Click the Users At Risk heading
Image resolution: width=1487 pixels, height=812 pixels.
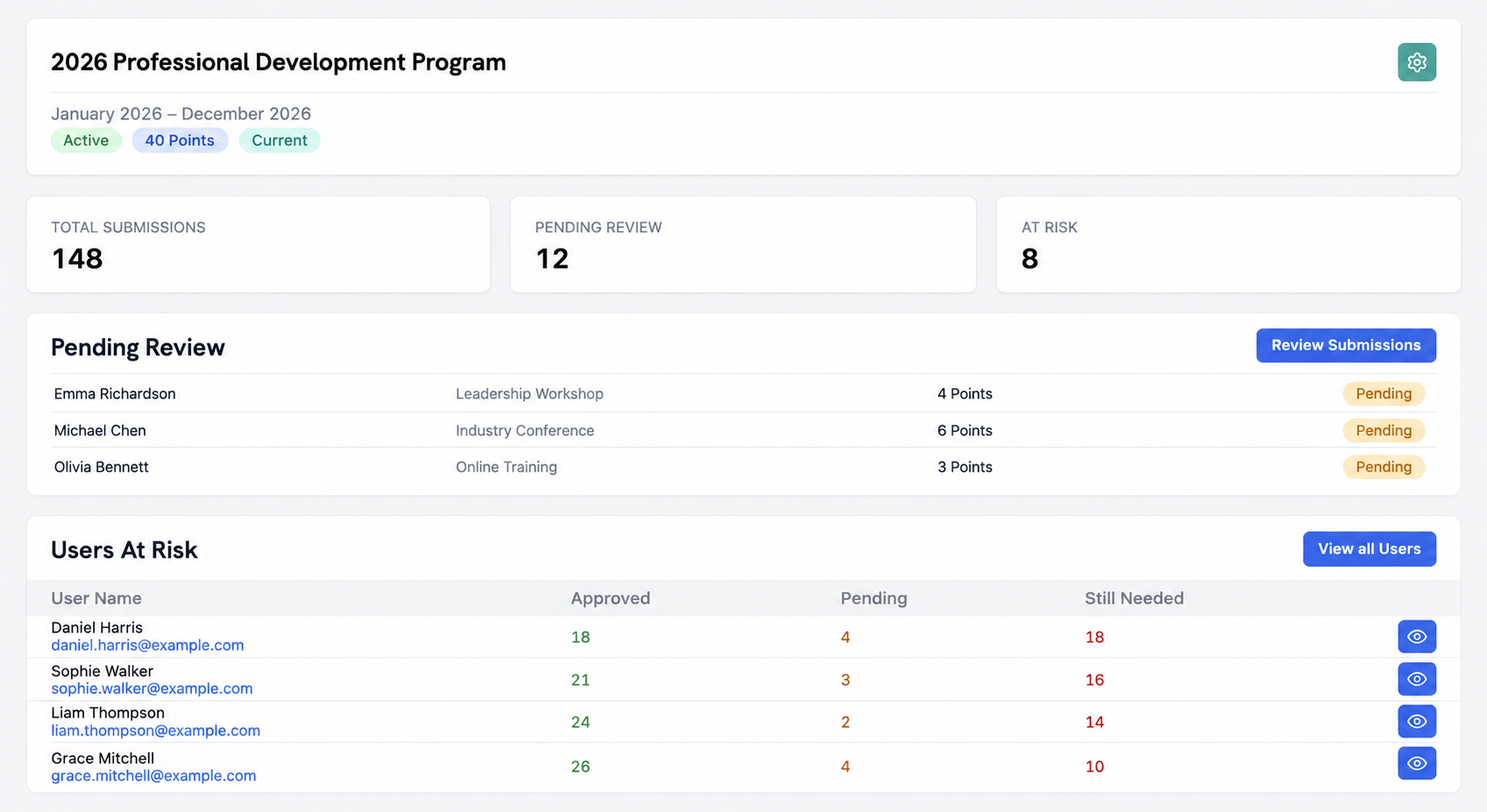click(x=124, y=550)
